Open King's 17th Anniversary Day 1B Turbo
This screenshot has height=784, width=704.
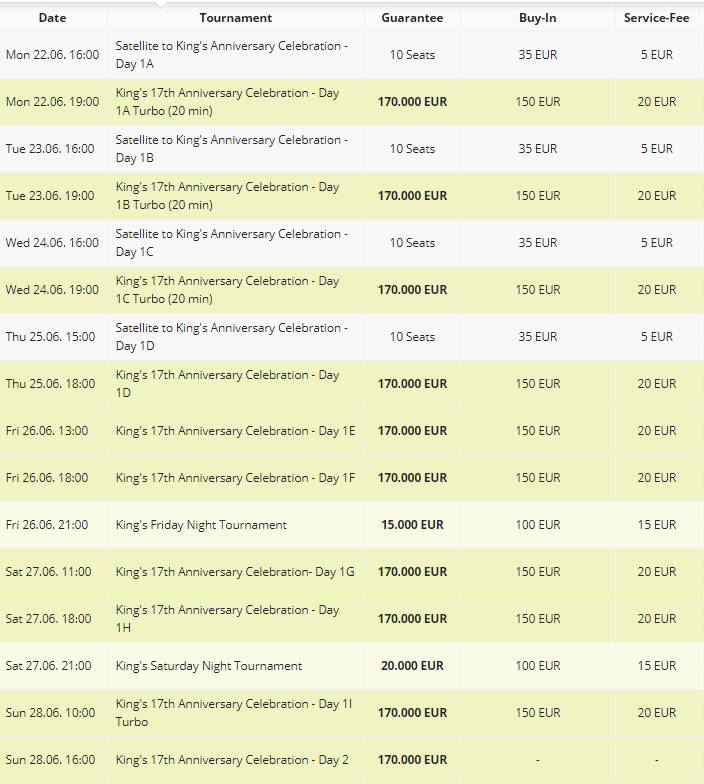click(228, 196)
